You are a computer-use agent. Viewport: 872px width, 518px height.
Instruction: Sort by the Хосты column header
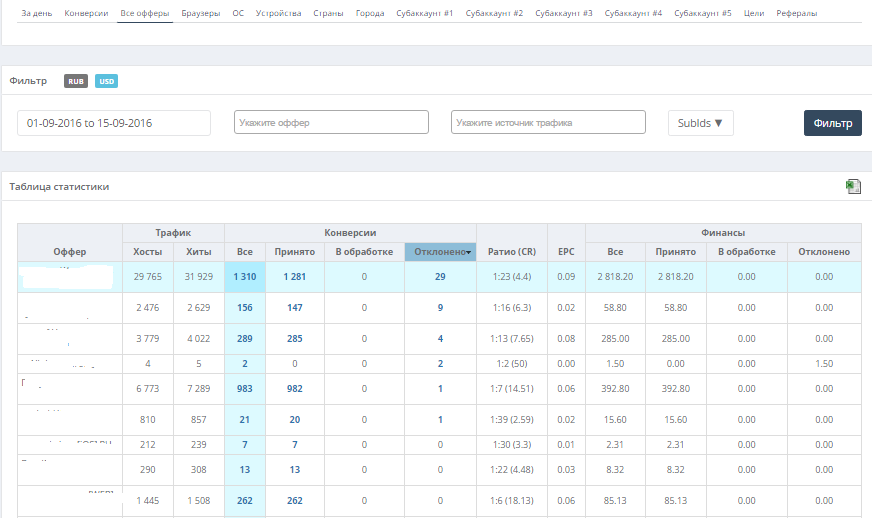147,251
